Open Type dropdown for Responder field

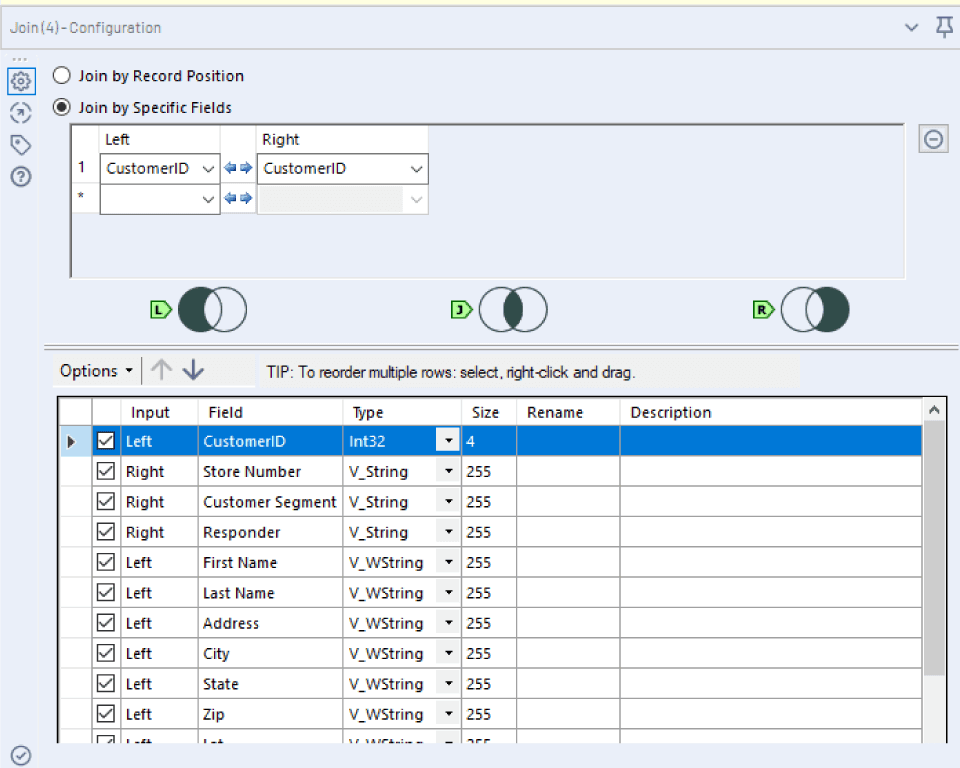tap(448, 533)
